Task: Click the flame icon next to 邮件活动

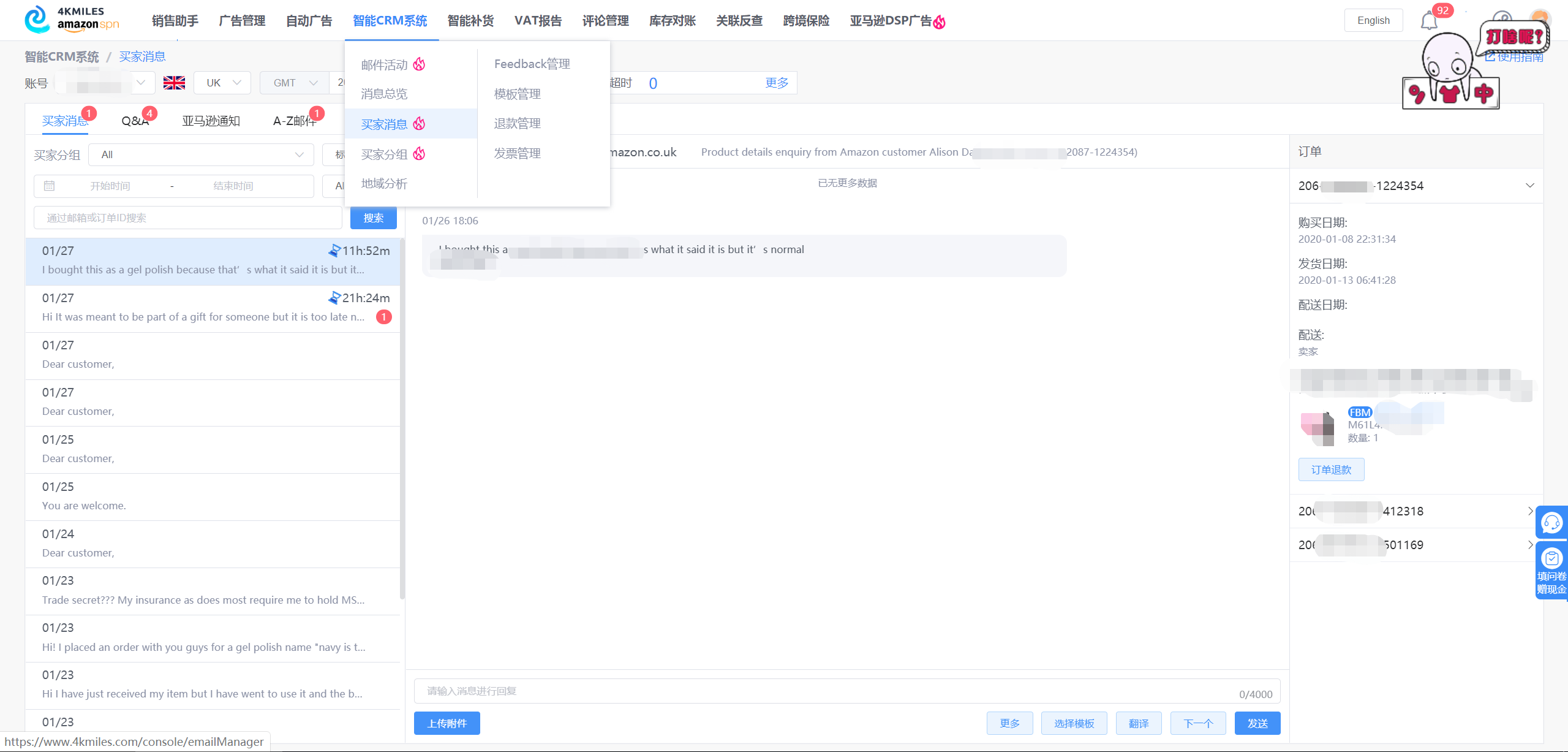Action: [420, 64]
